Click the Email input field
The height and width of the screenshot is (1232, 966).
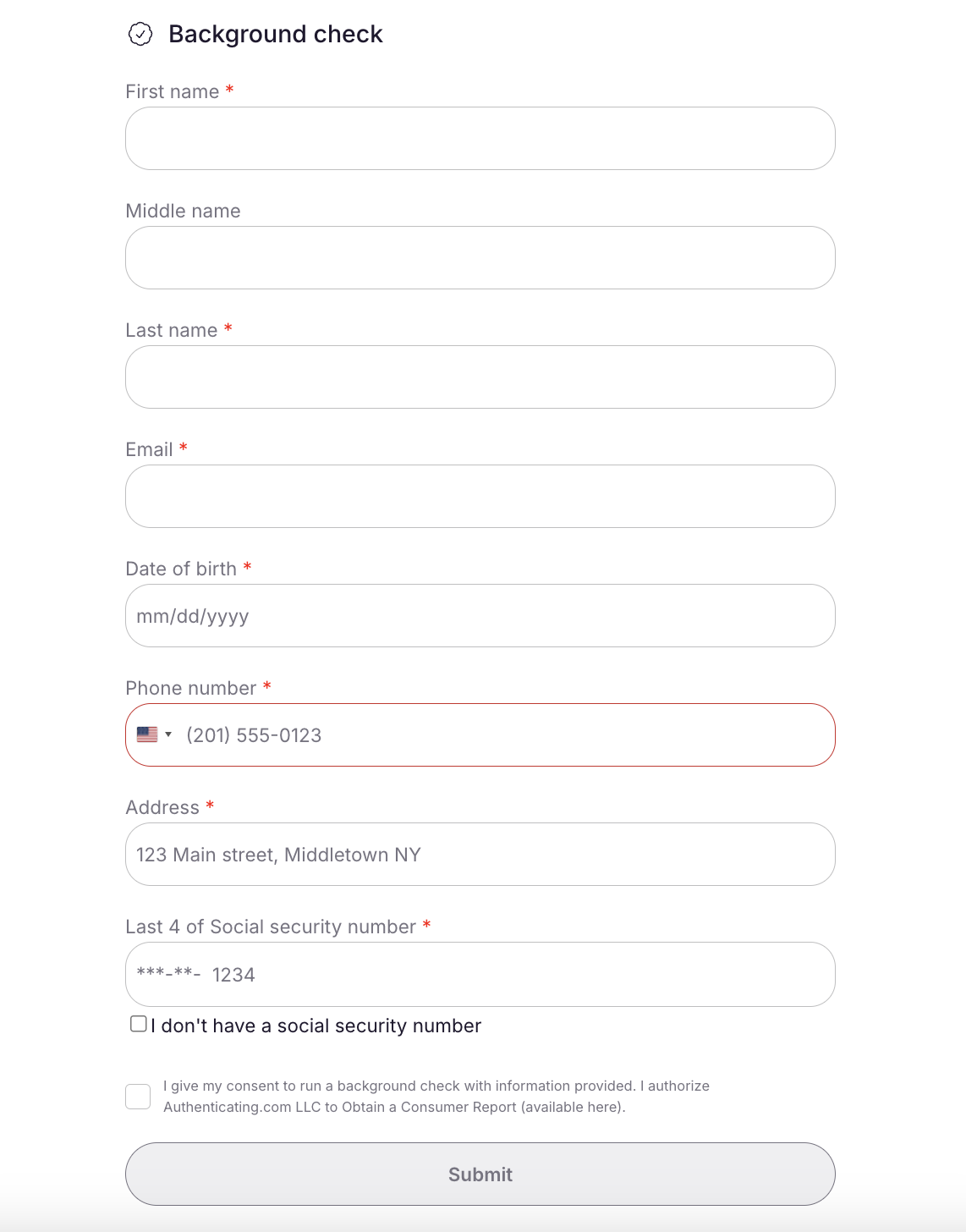click(x=479, y=497)
